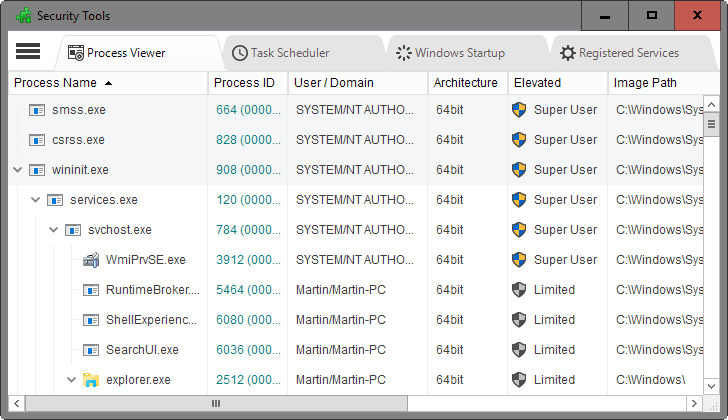The image size is (728, 420).
Task: Toggle sort arrow on Process Name column
Action: coord(108,83)
